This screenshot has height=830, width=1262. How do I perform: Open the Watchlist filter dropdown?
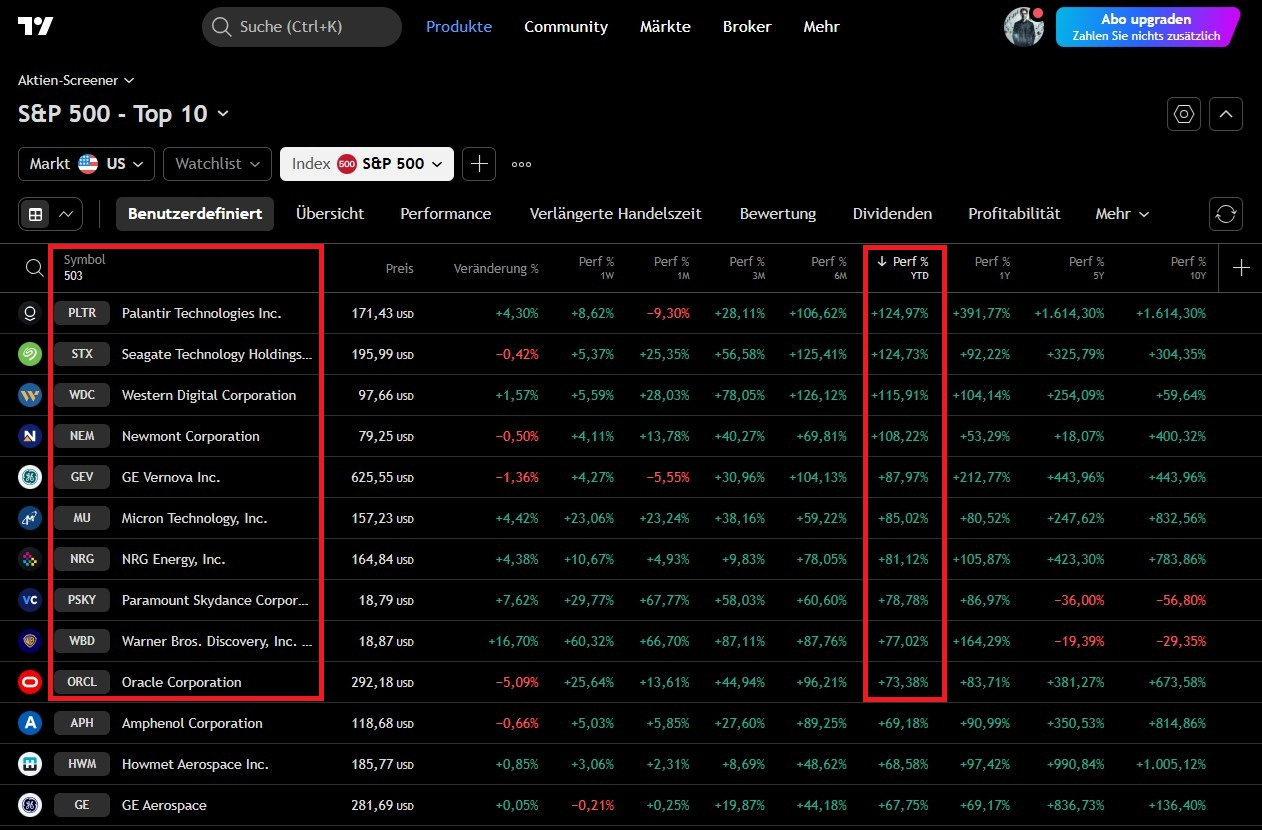(x=217, y=164)
